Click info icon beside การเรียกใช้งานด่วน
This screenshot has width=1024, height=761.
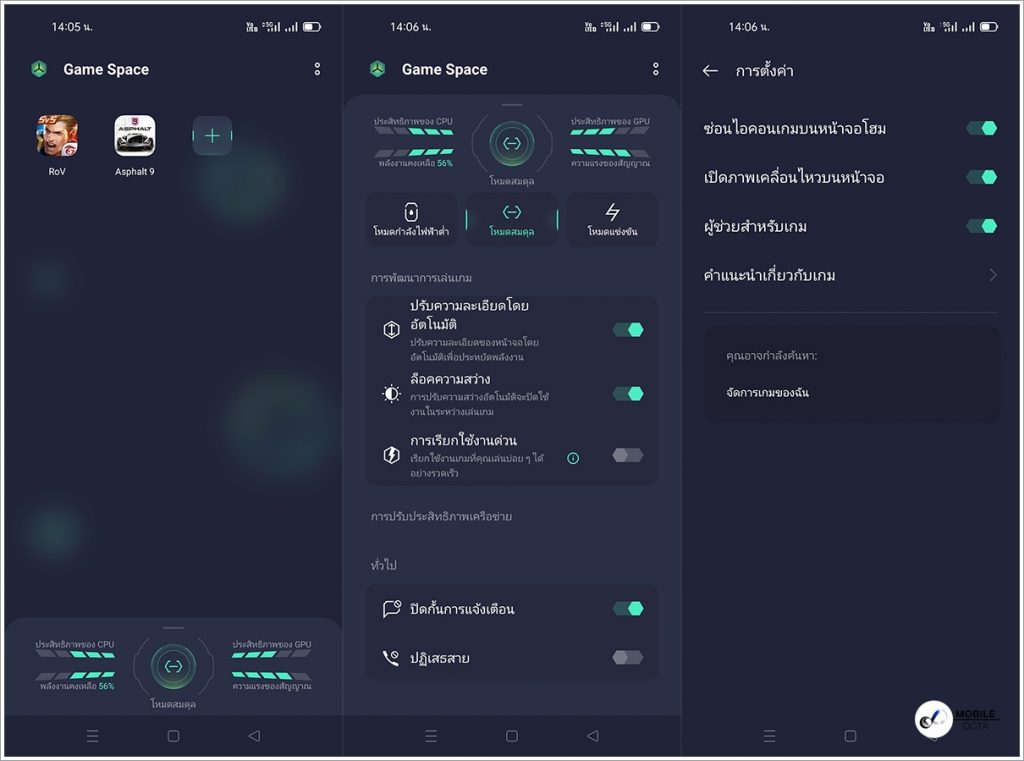click(573, 458)
